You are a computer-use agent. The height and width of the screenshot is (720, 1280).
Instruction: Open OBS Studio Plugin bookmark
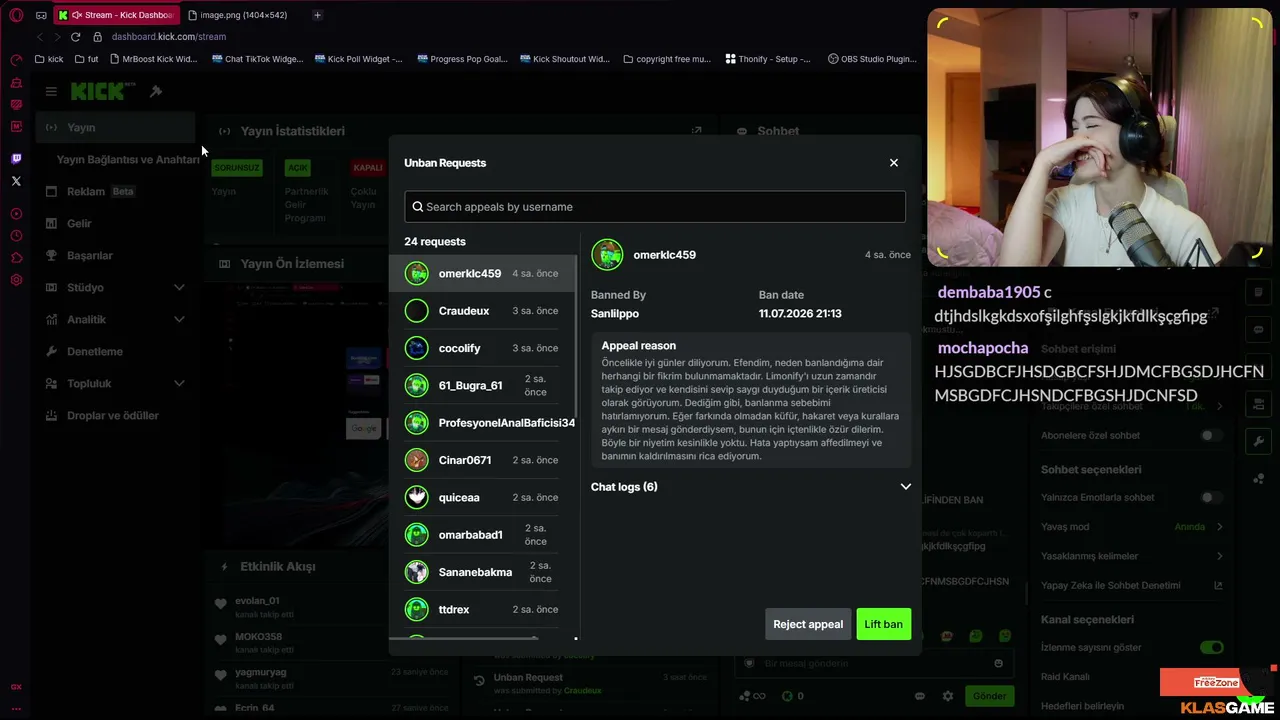pyautogui.click(x=872, y=59)
